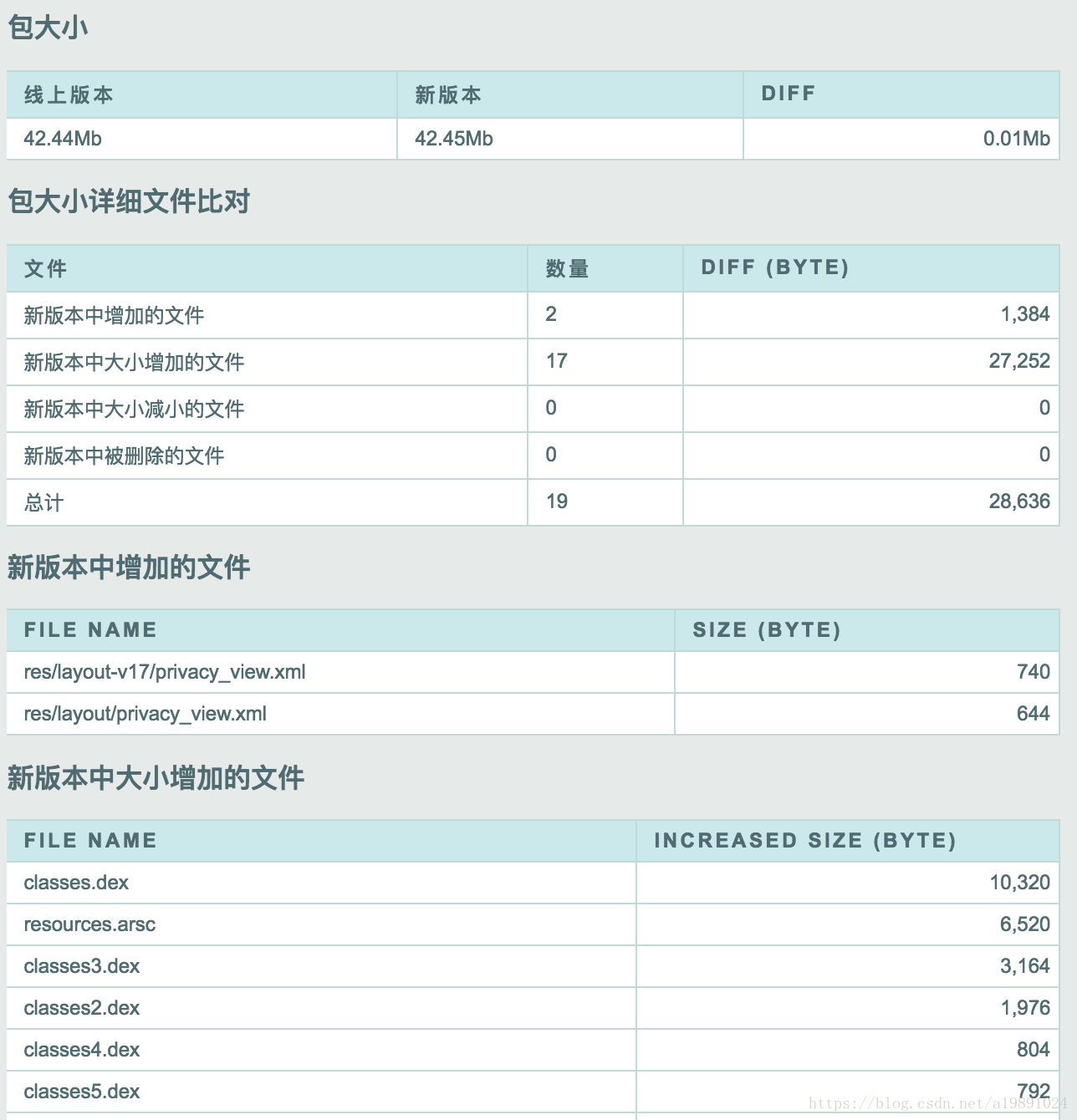Select the classes.dex file row
The image size is (1077, 1120).
tap(533, 883)
